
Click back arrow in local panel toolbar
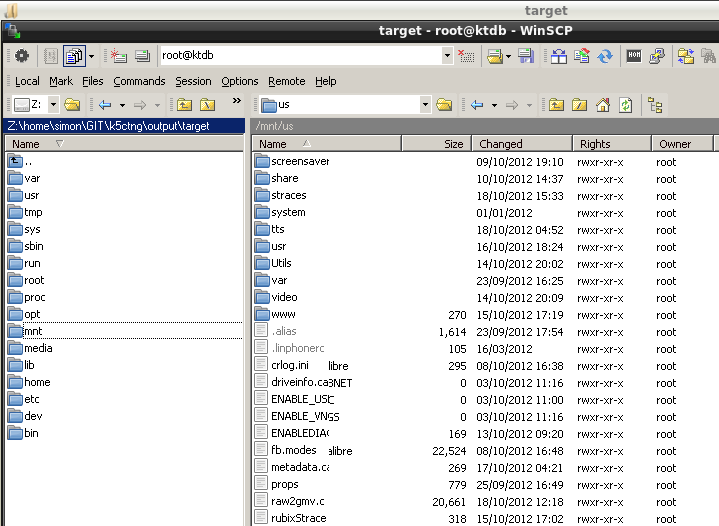point(104,105)
